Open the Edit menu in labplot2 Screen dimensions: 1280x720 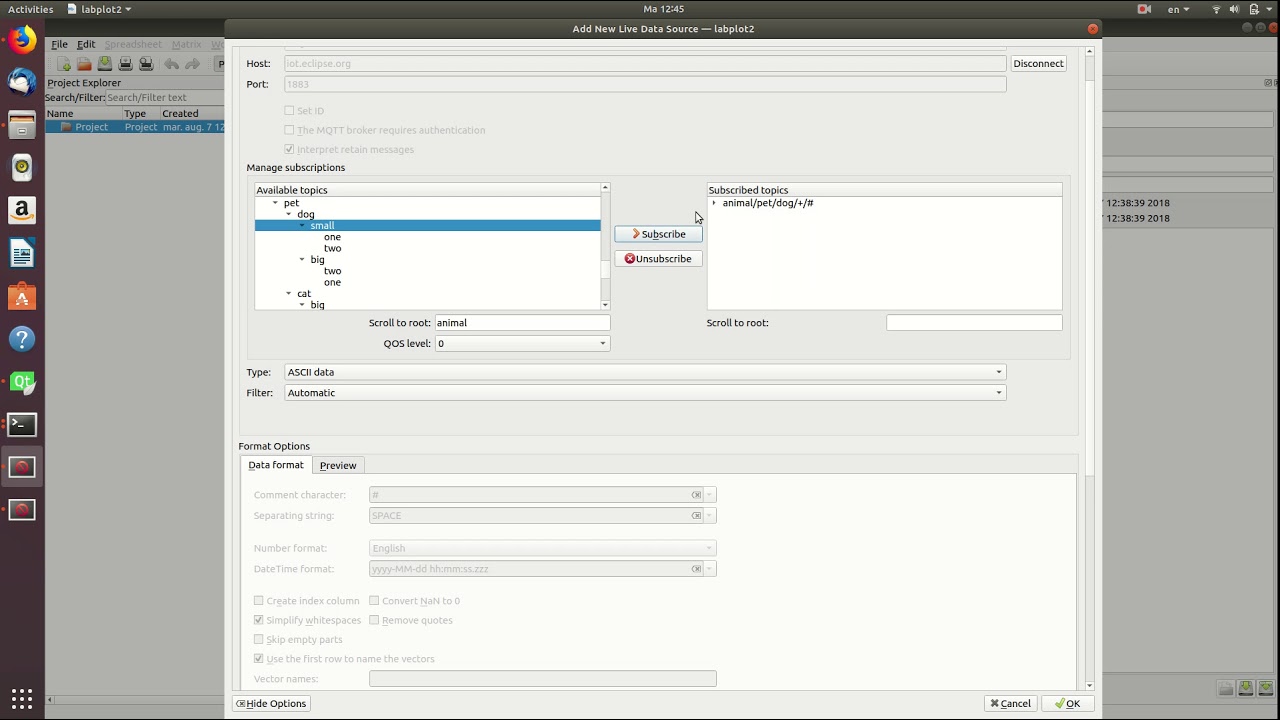[x=86, y=44]
